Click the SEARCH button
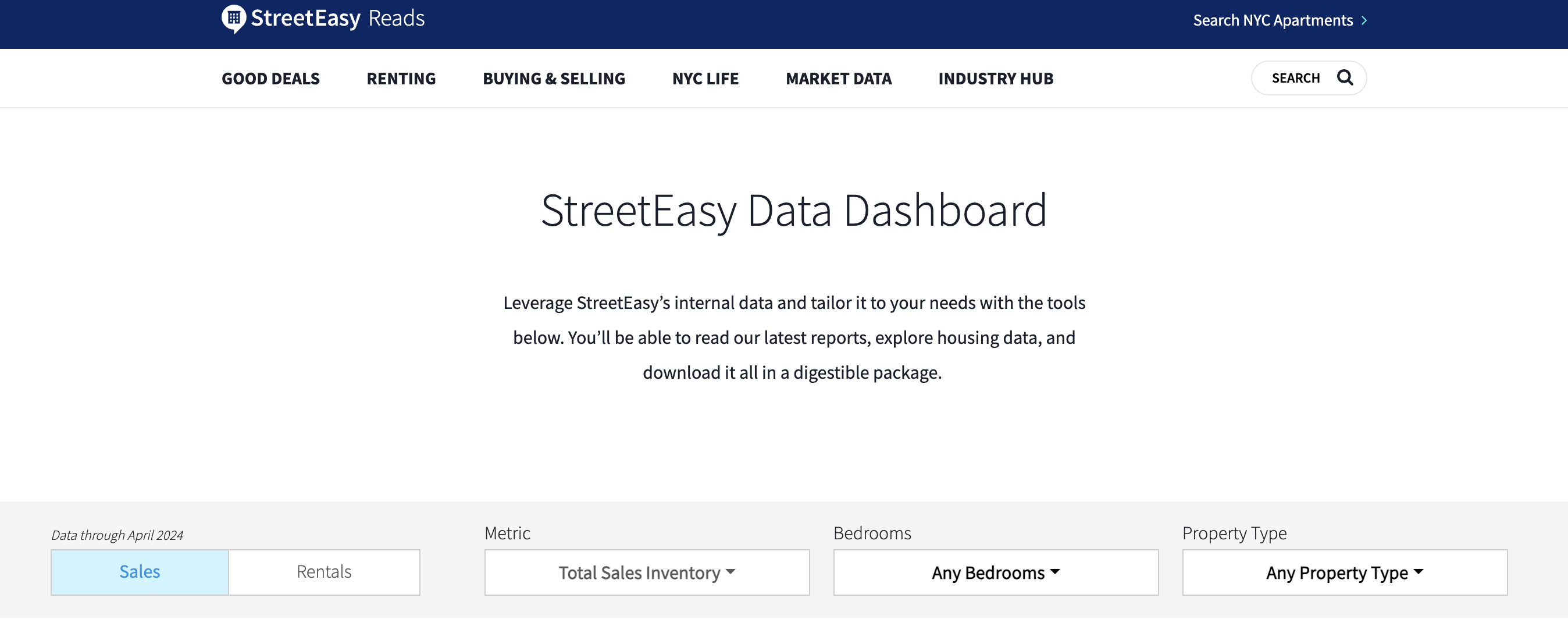Image resolution: width=1568 pixels, height=626 pixels. tap(1309, 78)
